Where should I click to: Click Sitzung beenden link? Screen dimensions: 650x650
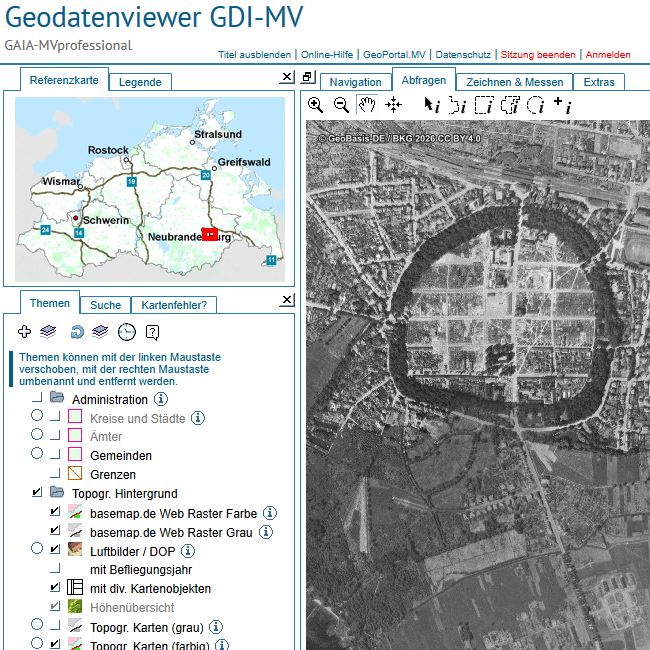538,55
